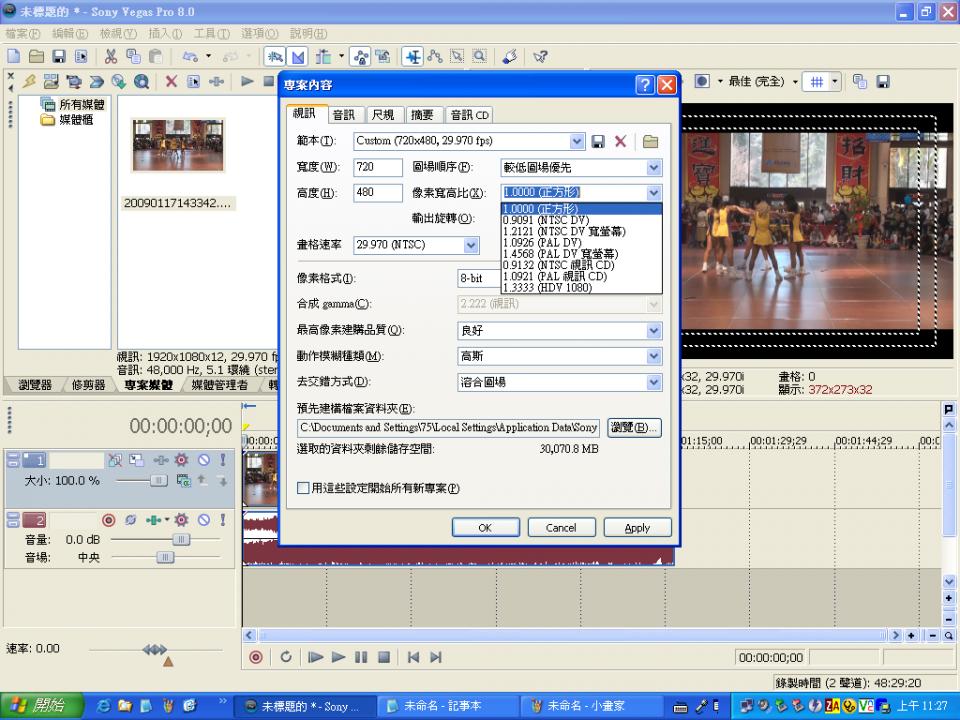The width and height of the screenshot is (960, 720).
Task: Enable 用這些設定開始所有新專案 checkbox
Action: pos(304,488)
